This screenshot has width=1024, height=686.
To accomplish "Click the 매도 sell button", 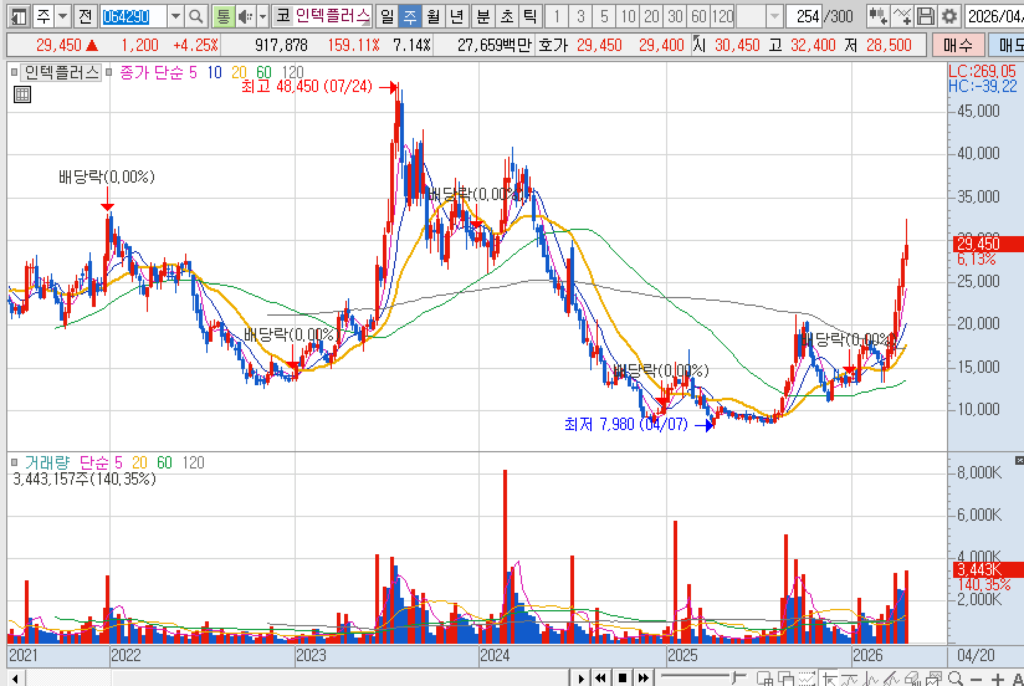I will [x=1007, y=45].
